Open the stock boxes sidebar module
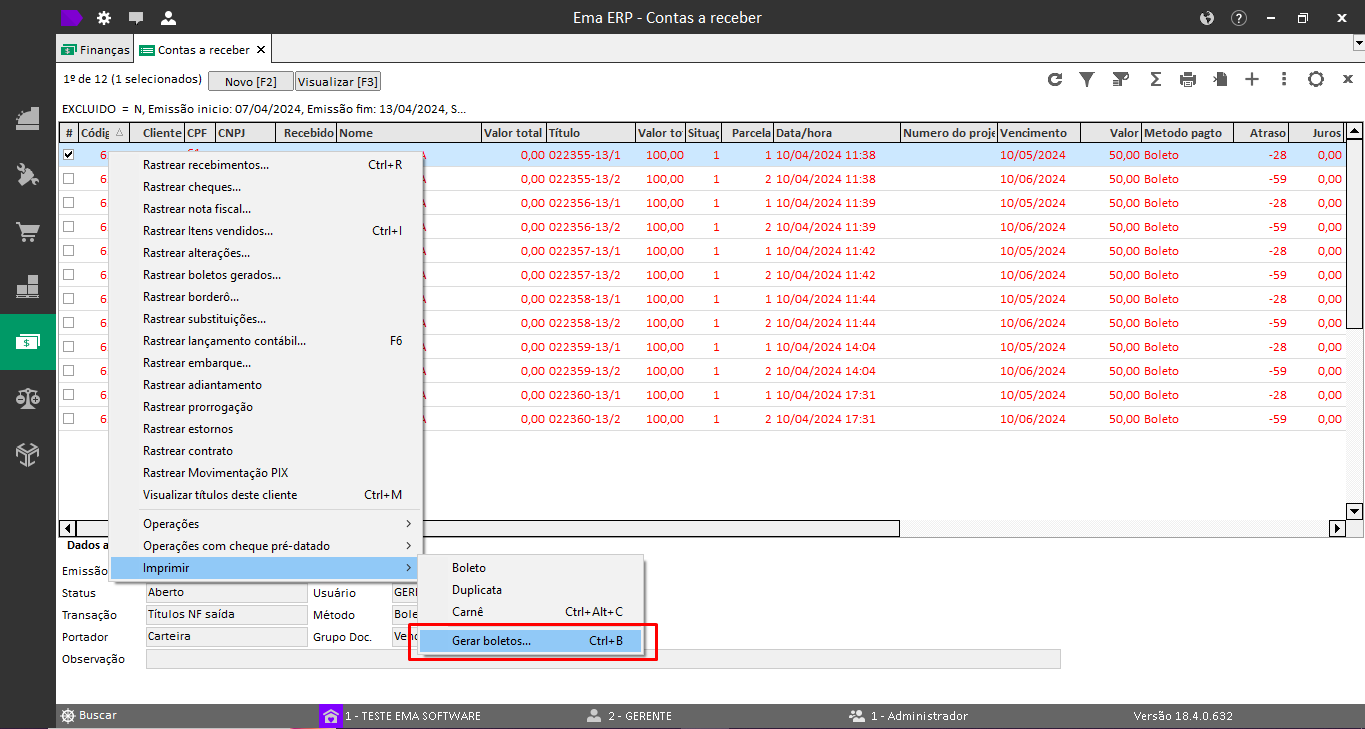Screen dimensions: 1365x729 coord(28,287)
